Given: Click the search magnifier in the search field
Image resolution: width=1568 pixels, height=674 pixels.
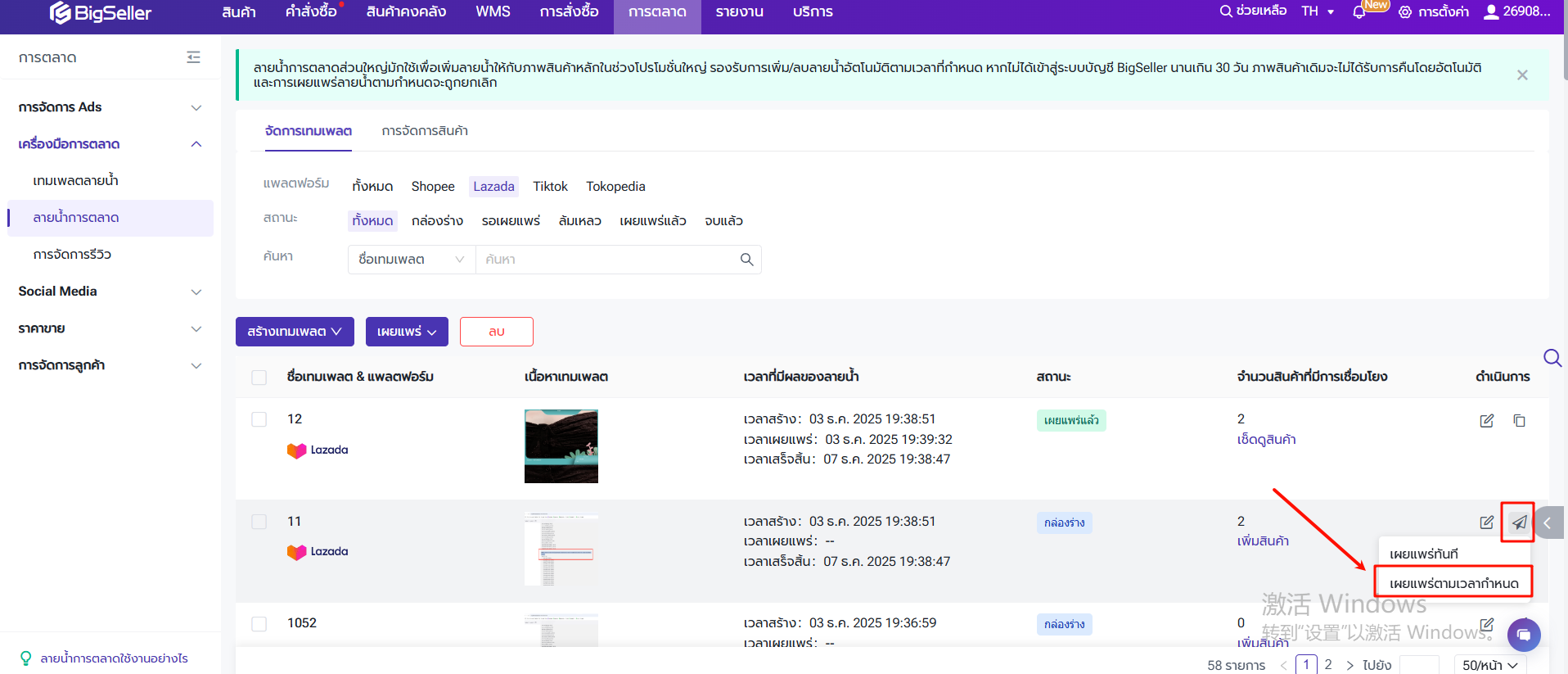Looking at the screenshot, I should coord(746,260).
